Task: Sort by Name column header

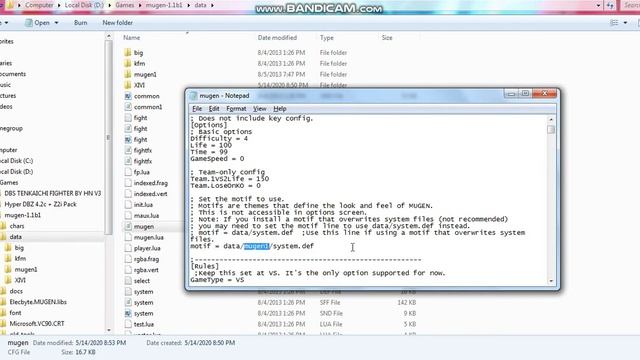Action: (x=131, y=38)
